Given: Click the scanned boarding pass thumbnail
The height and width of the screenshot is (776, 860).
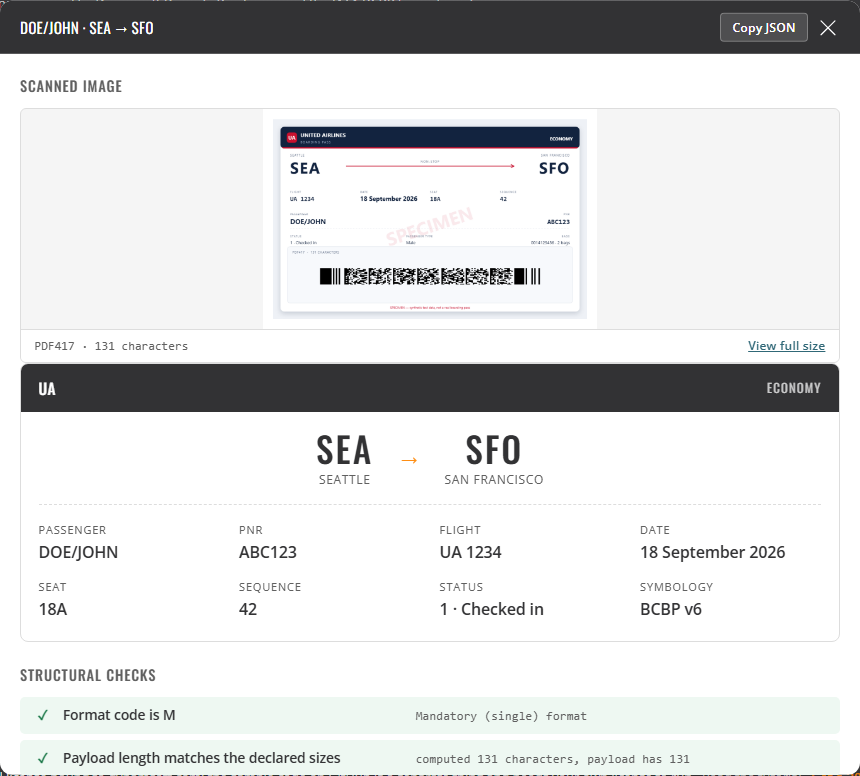Looking at the screenshot, I should 430,219.
